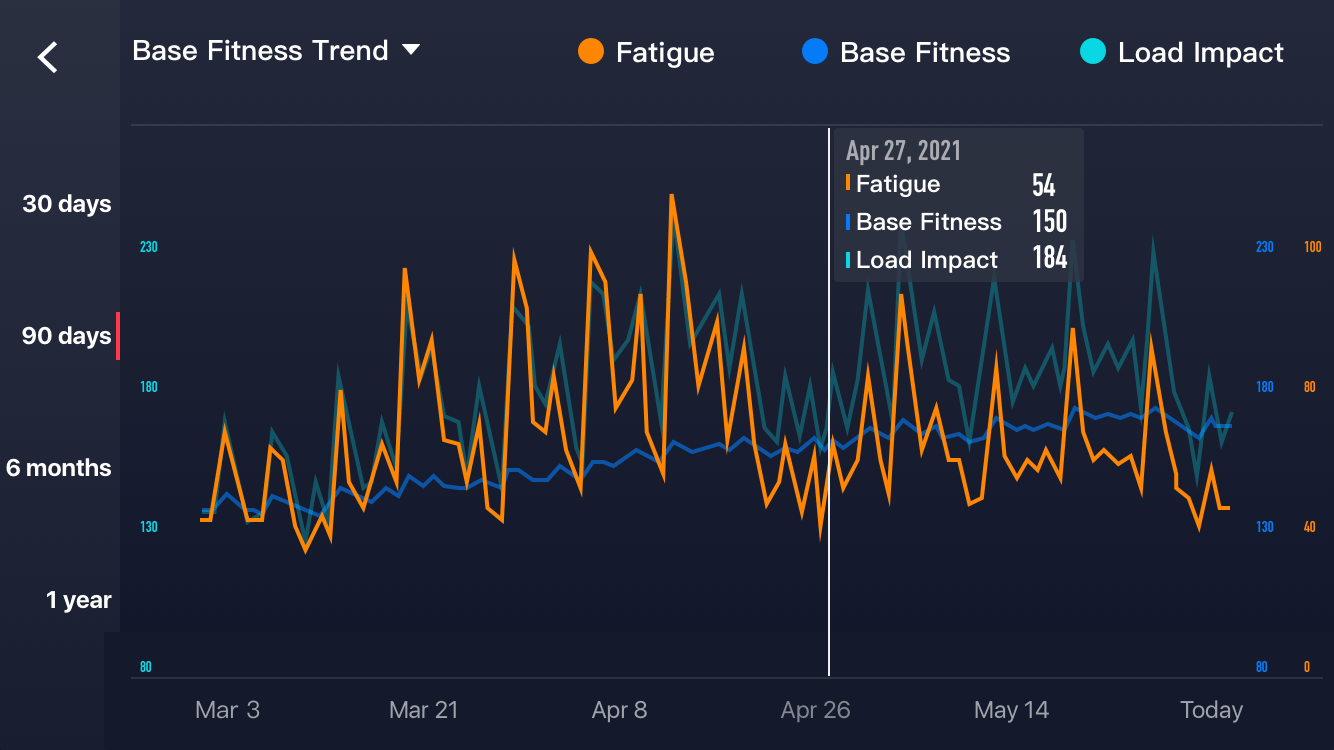1334x750 pixels.
Task: Jump to the Today axis label
Action: pos(1211,710)
